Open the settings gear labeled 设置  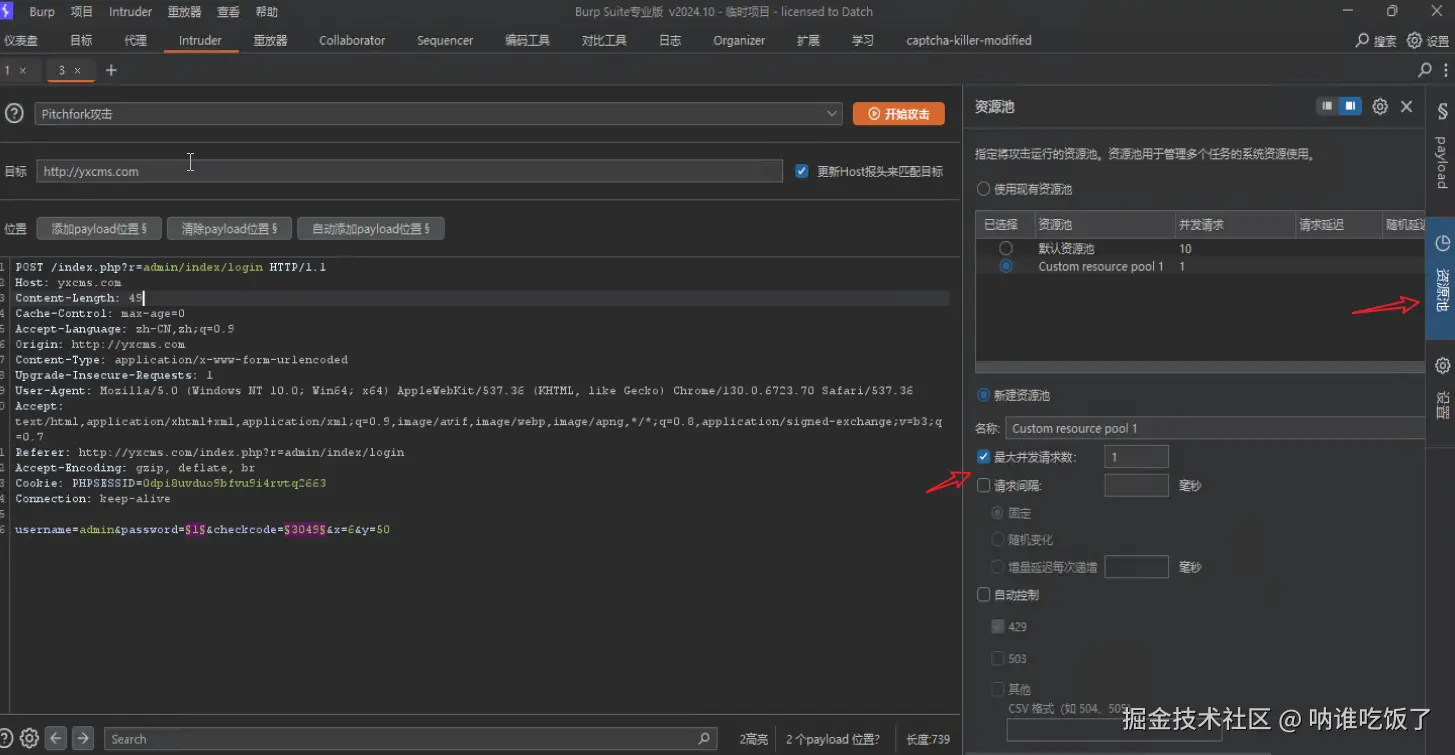tap(1414, 41)
